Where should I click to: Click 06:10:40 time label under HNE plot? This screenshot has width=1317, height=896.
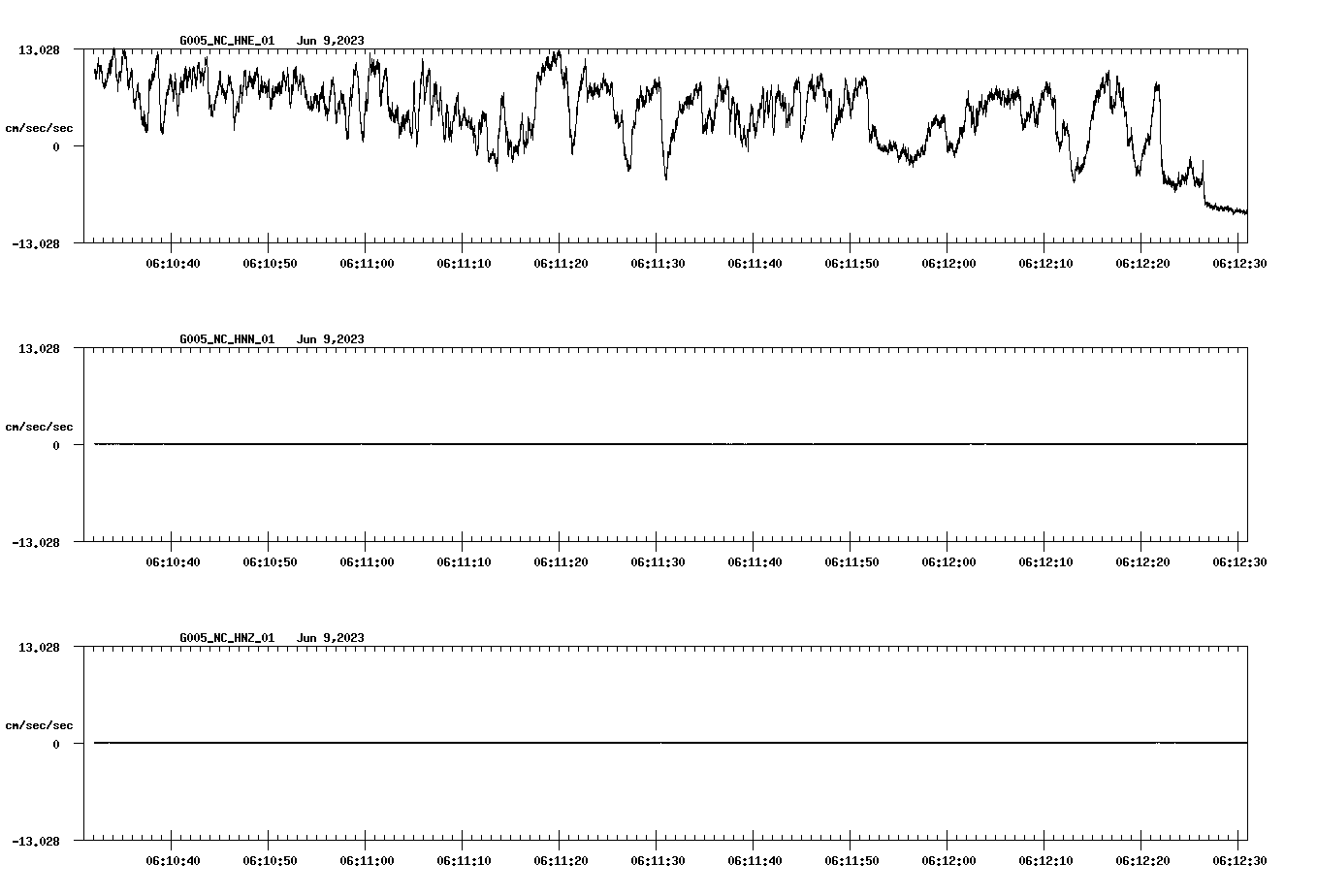tap(174, 264)
